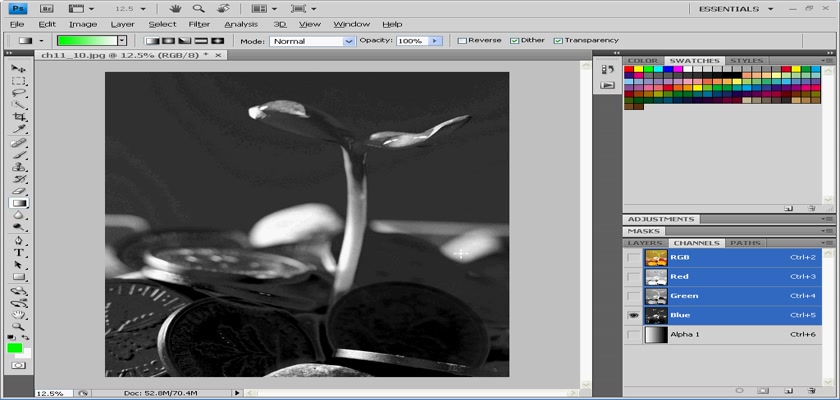Image resolution: width=840 pixels, height=400 pixels.
Task: Select the Clone Stamp tool
Action: 19,167
